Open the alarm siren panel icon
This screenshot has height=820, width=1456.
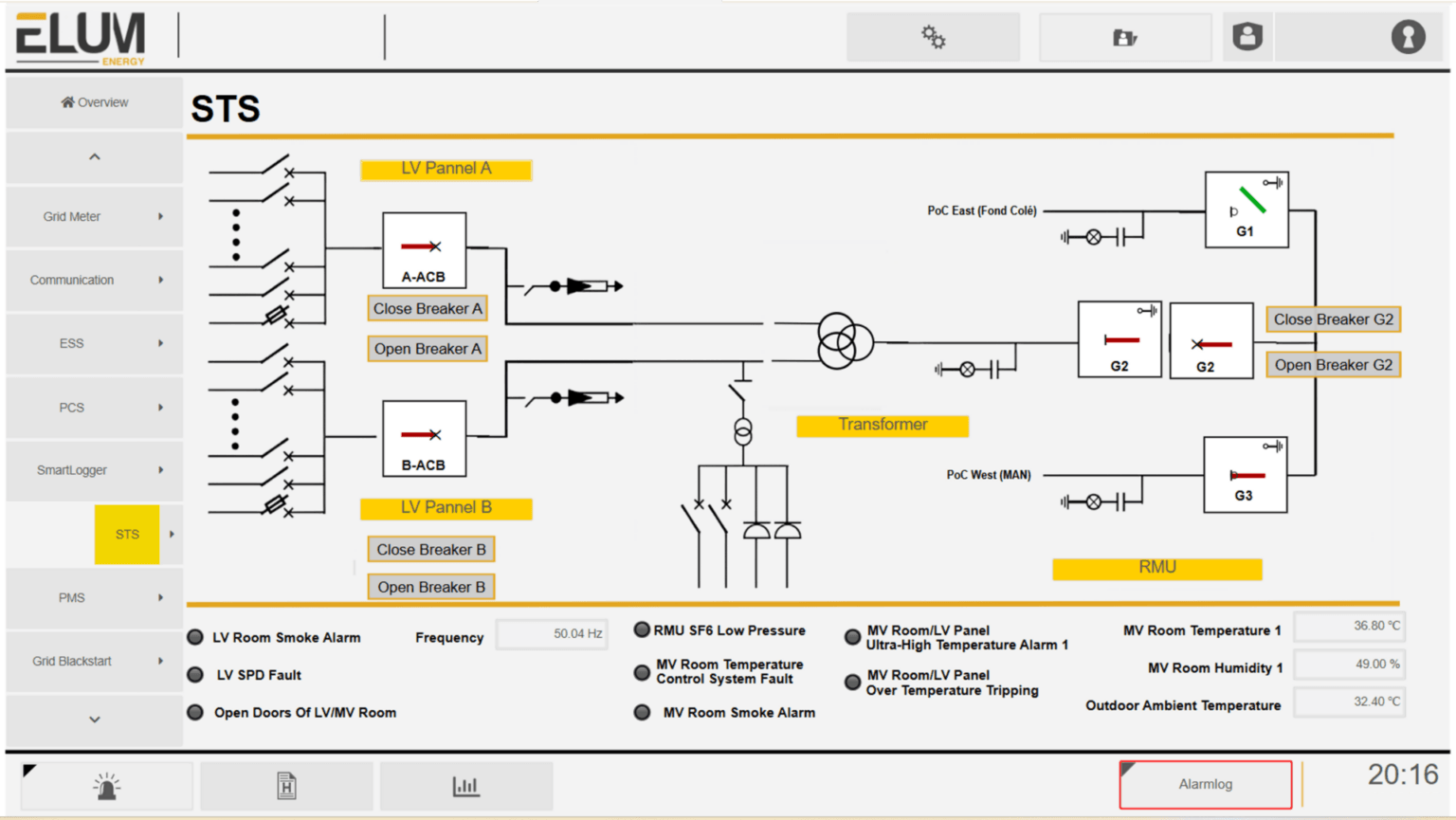tap(106, 785)
